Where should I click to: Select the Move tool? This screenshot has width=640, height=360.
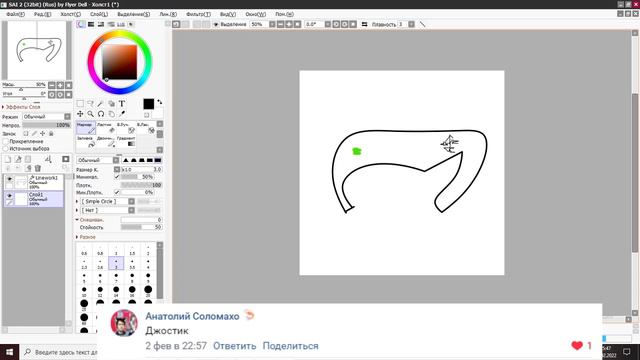pos(80,114)
